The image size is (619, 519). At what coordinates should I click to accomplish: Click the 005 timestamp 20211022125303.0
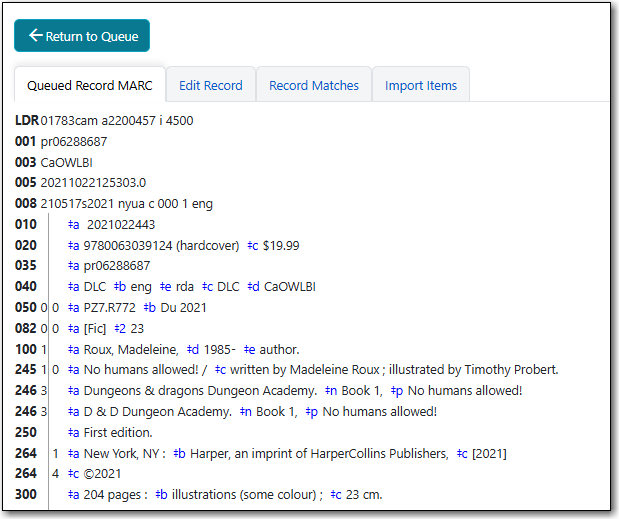(93, 183)
